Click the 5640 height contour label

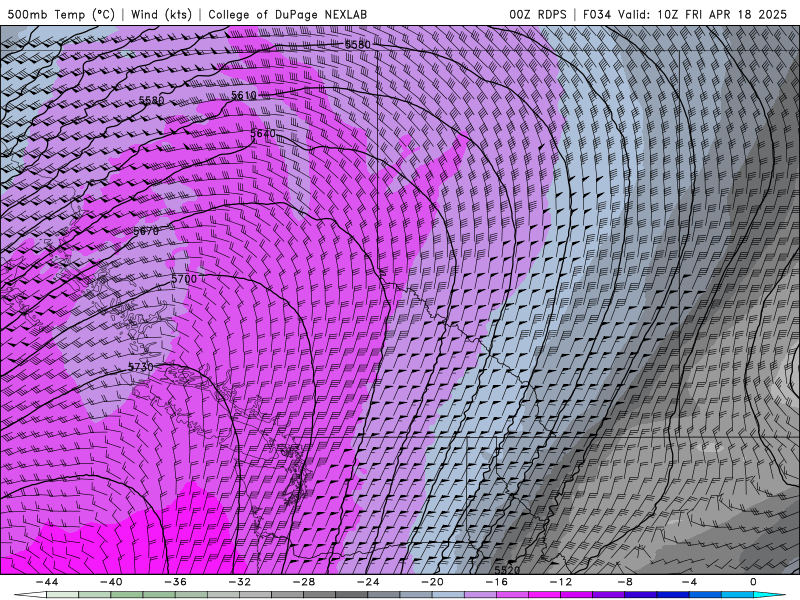coord(263,134)
